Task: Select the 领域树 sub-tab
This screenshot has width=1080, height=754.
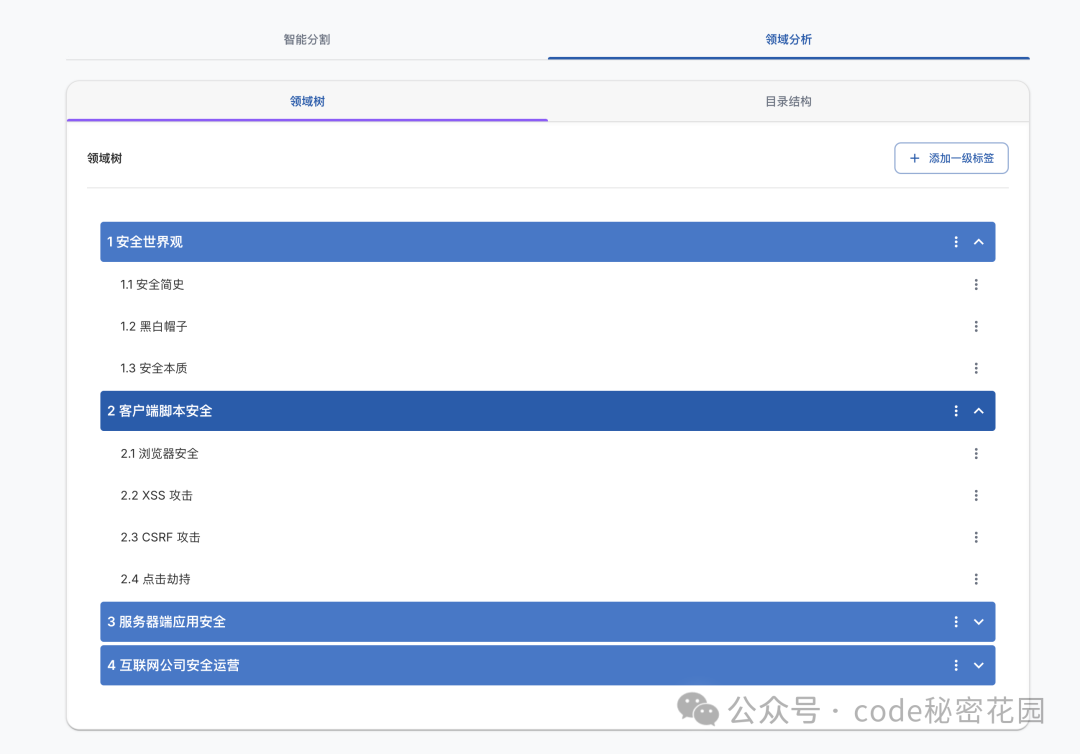Action: [307, 101]
